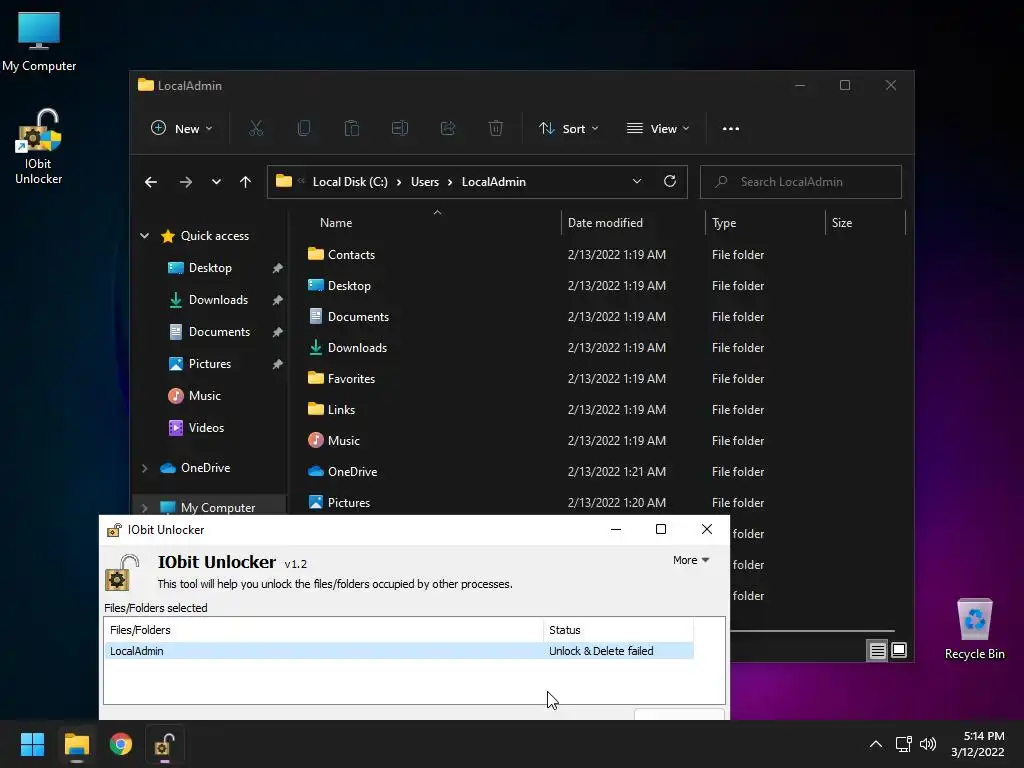Go forward with the Forward arrow
Image resolution: width=1024 pixels, height=768 pixels.
pyautogui.click(x=185, y=182)
